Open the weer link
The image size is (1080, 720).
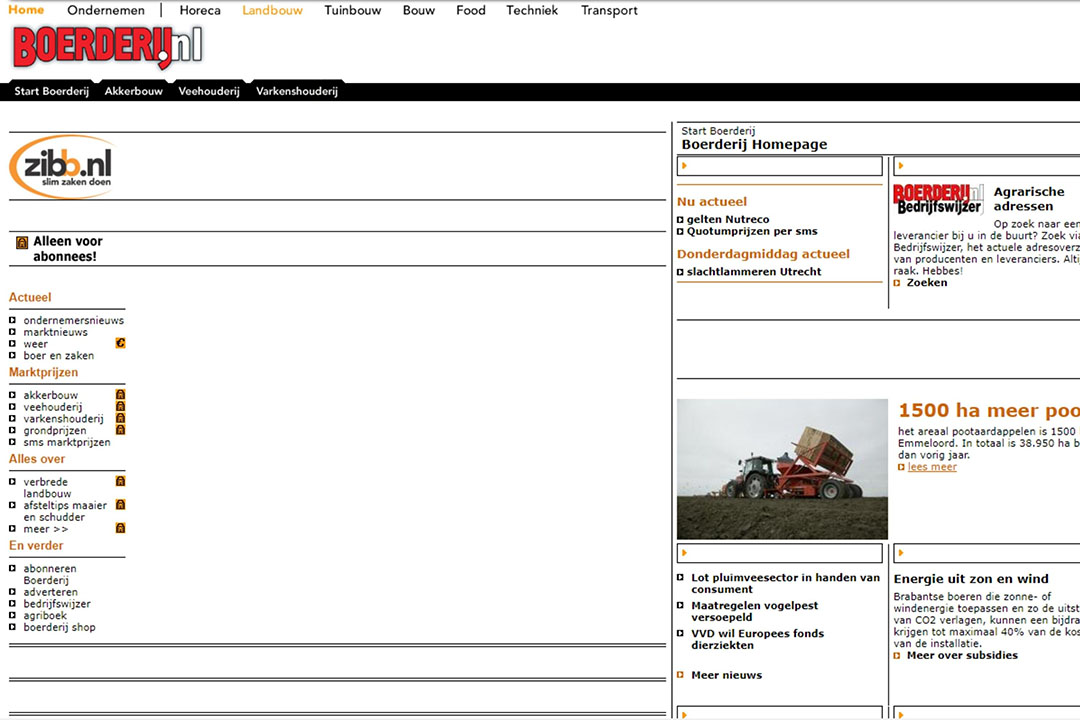pyautogui.click(x=36, y=344)
